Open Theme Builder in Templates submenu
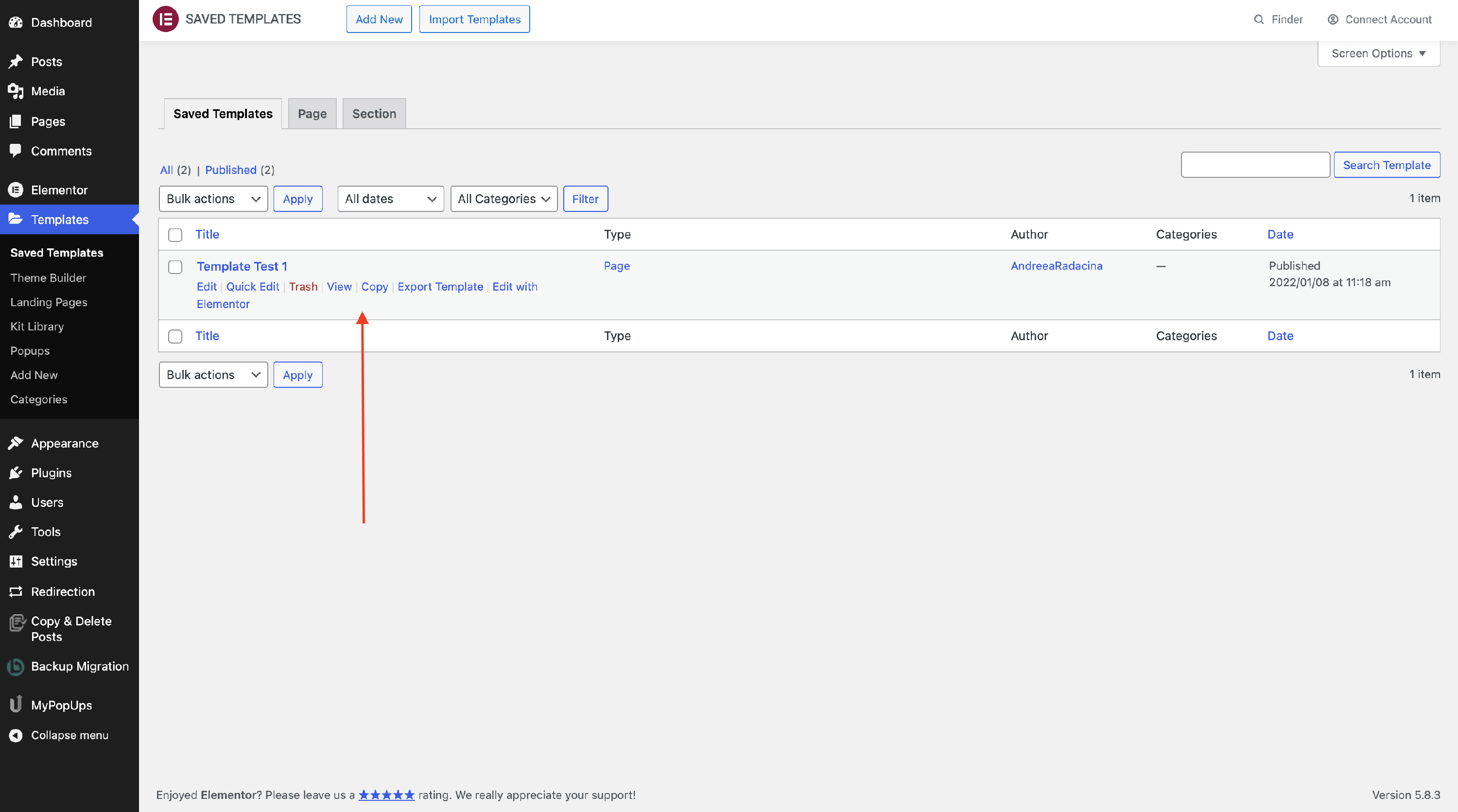This screenshot has width=1458, height=812. 48,278
